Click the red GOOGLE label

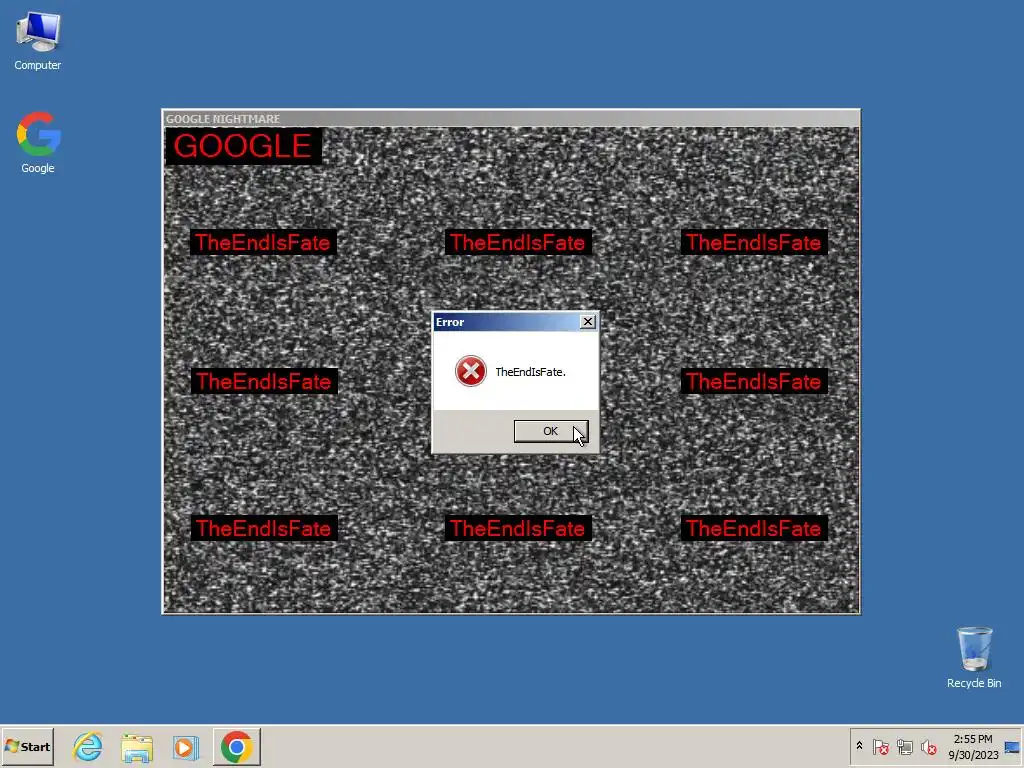pyautogui.click(x=243, y=146)
